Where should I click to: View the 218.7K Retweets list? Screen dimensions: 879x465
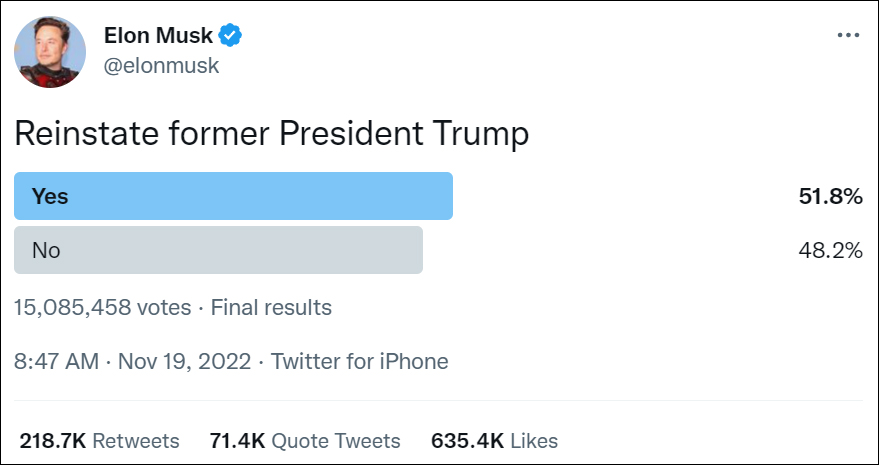tap(99, 441)
